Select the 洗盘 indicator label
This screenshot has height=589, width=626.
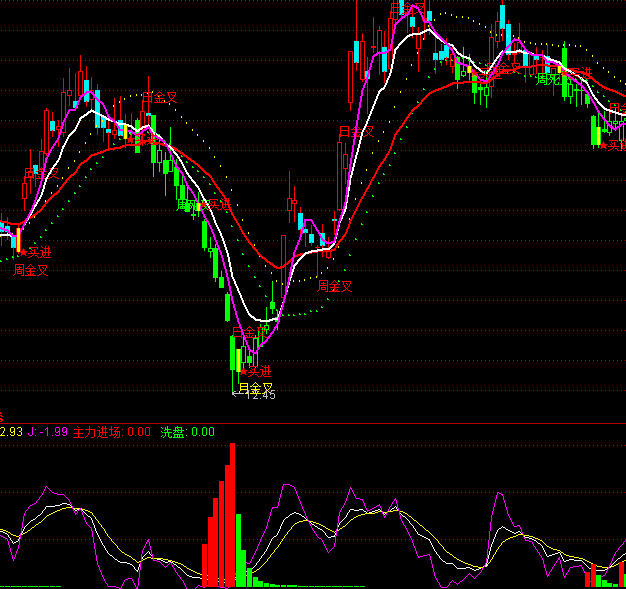coord(173,432)
